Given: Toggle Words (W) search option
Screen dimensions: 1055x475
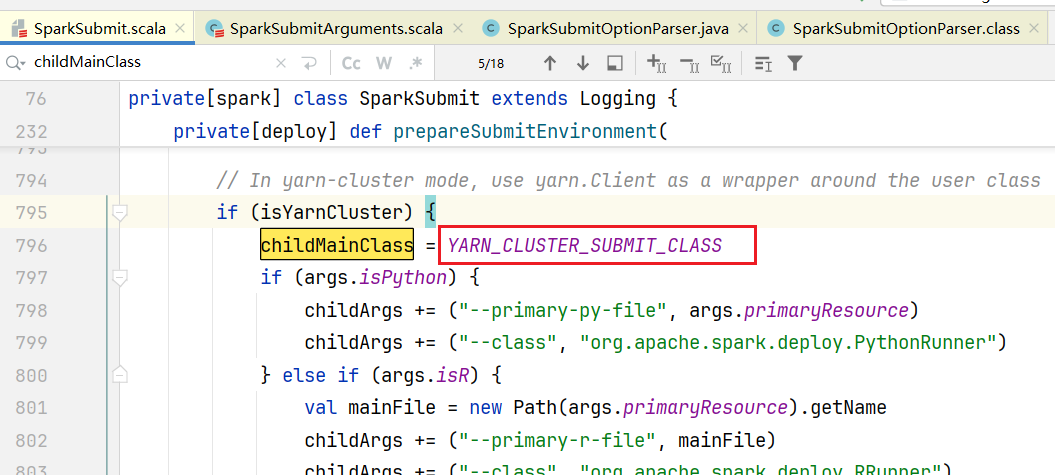Looking at the screenshot, I should (x=384, y=63).
